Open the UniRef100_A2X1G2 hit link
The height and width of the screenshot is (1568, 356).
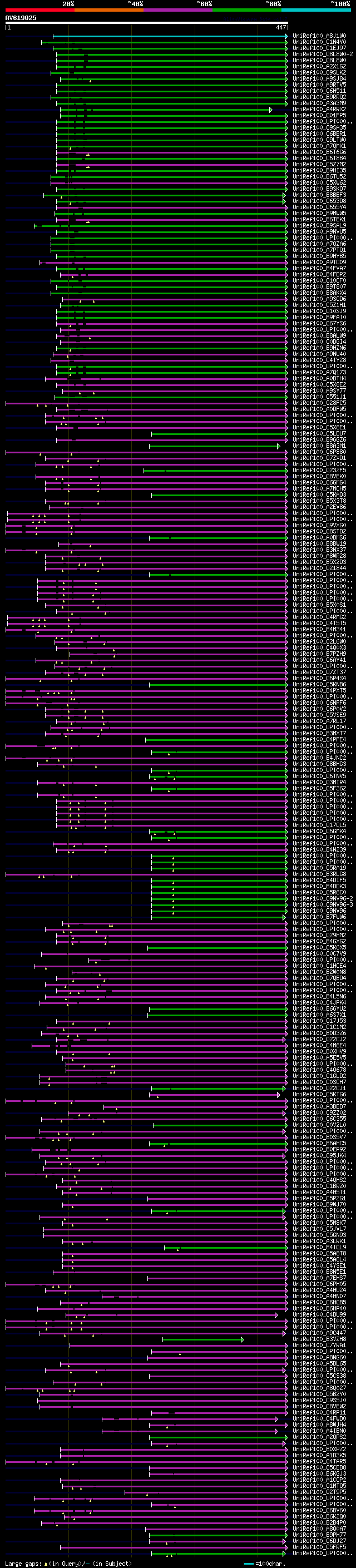coord(319,66)
